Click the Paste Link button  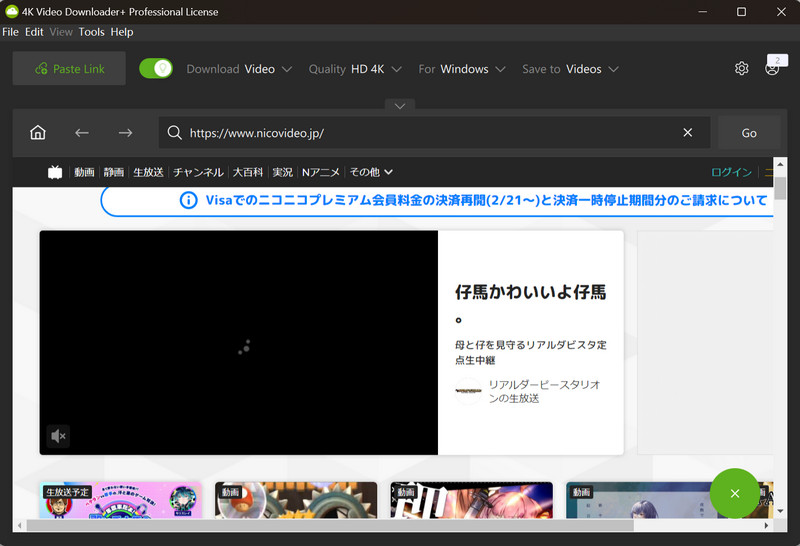[69, 68]
